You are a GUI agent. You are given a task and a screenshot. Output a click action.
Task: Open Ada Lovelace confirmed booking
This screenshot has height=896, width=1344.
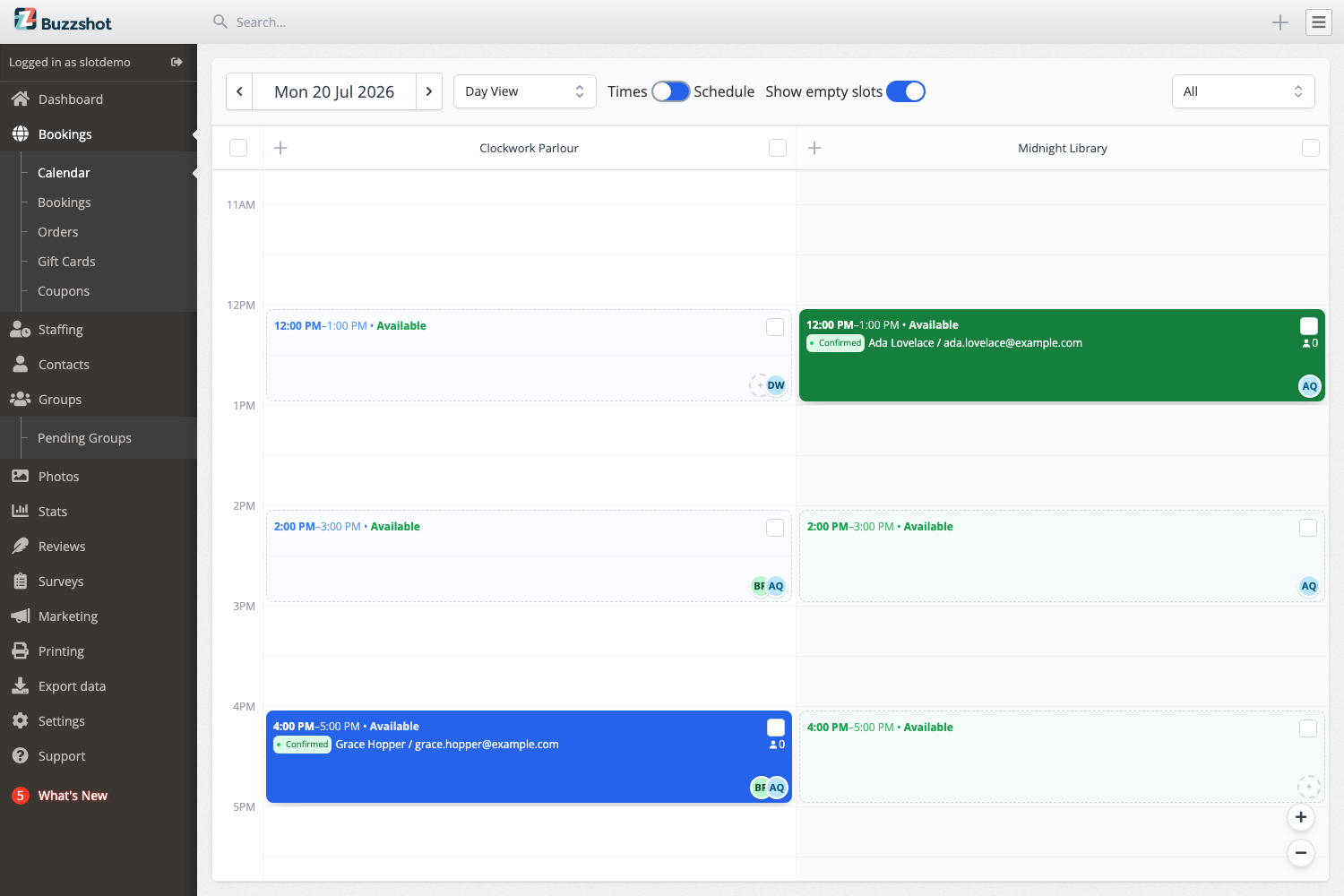[x=1062, y=356]
